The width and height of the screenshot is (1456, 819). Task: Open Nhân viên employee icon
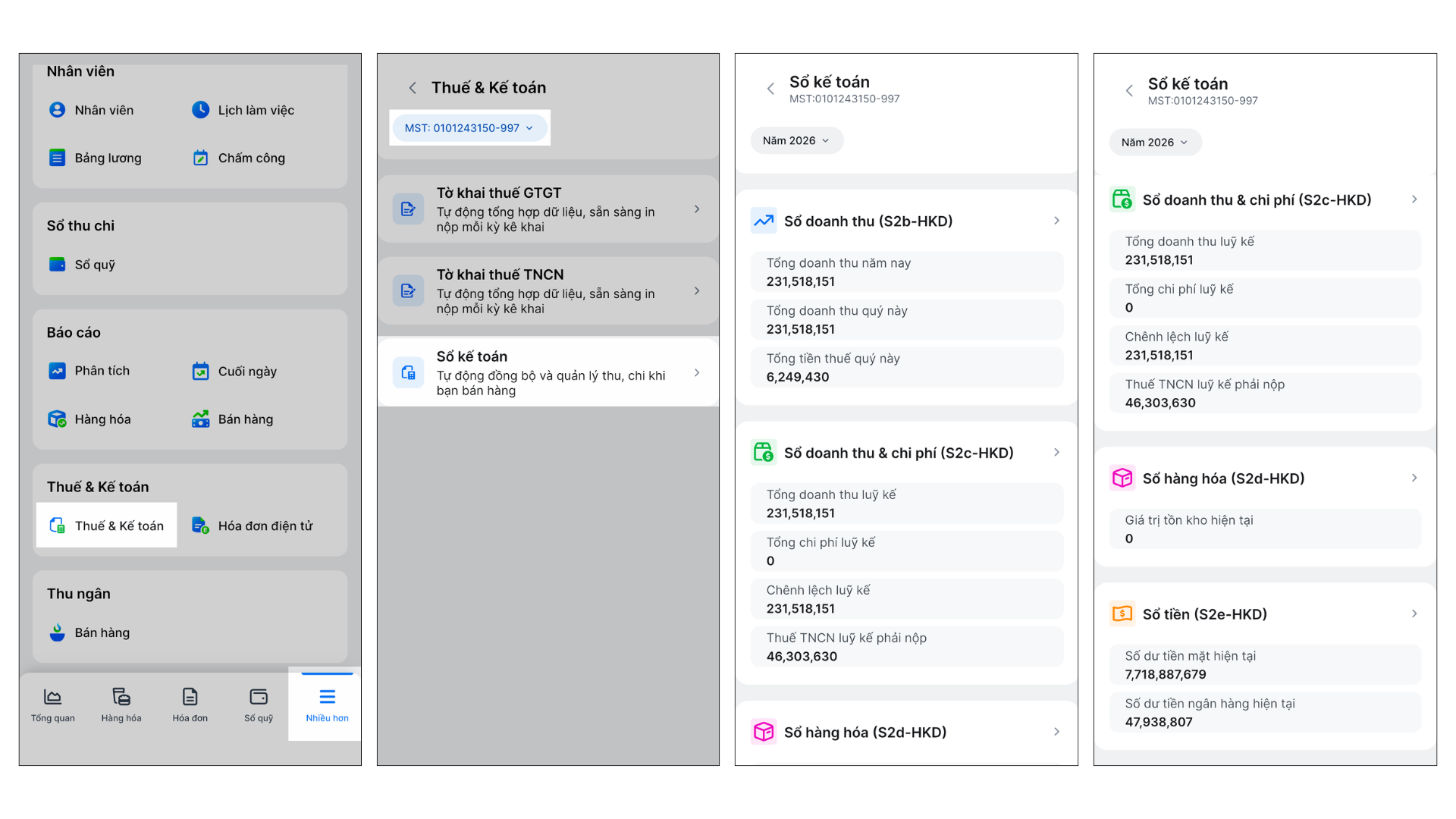click(57, 110)
